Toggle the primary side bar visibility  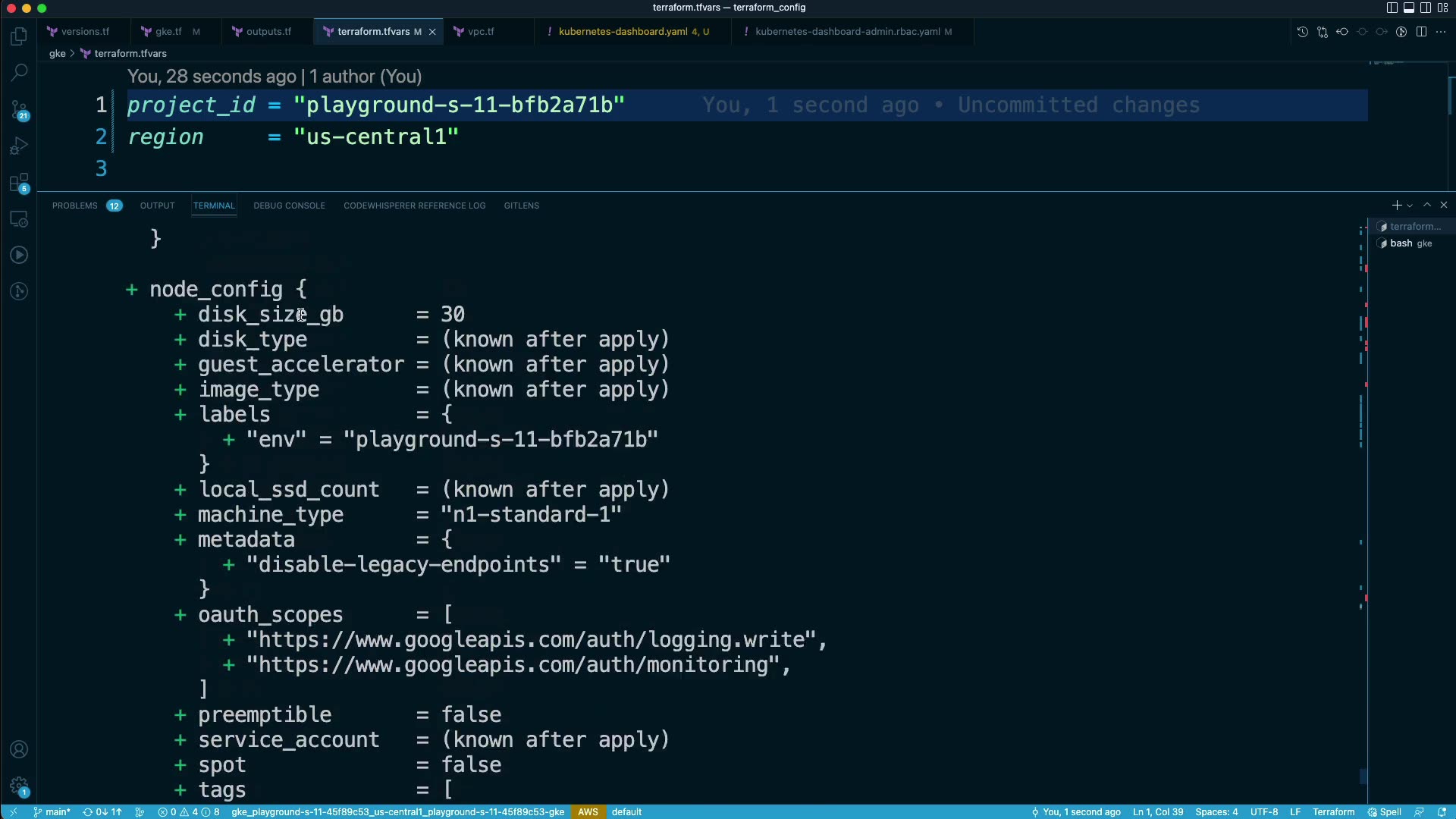click(1392, 8)
